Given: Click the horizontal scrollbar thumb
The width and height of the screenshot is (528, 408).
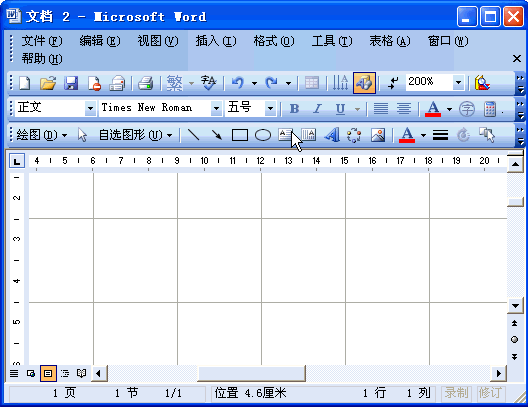Looking at the screenshot, I should click(251, 373).
